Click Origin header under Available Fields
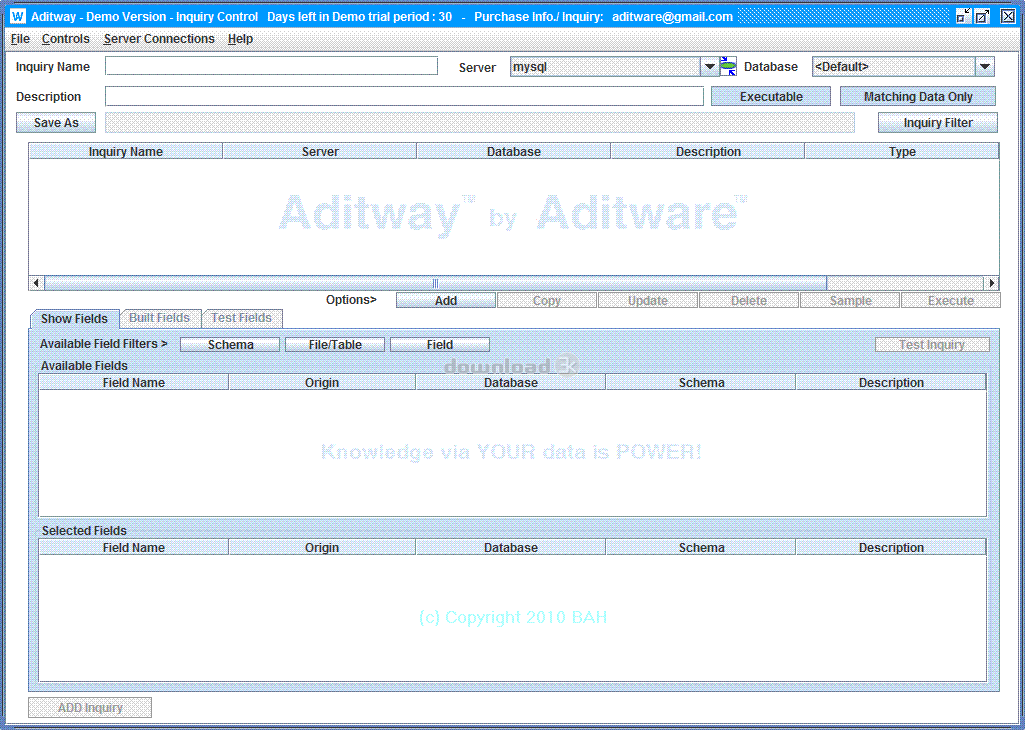The width and height of the screenshot is (1025, 730). tap(322, 382)
